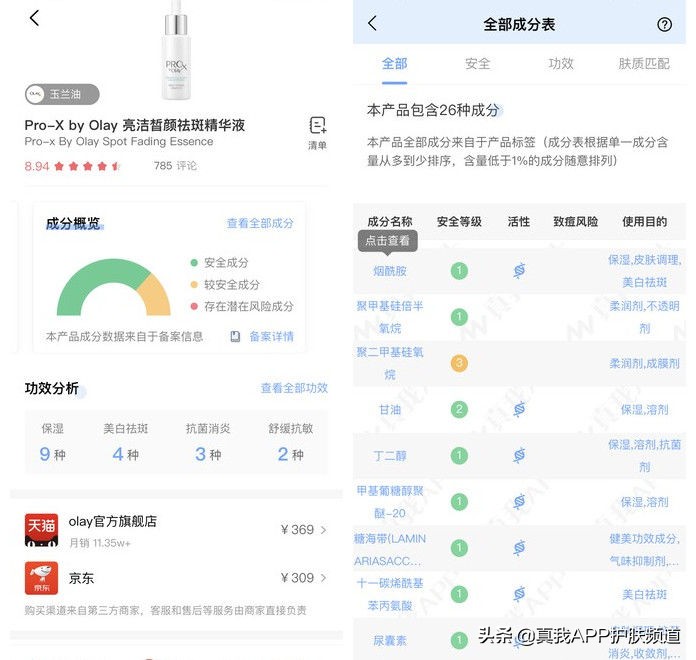Go back from the product detail page

(34, 18)
